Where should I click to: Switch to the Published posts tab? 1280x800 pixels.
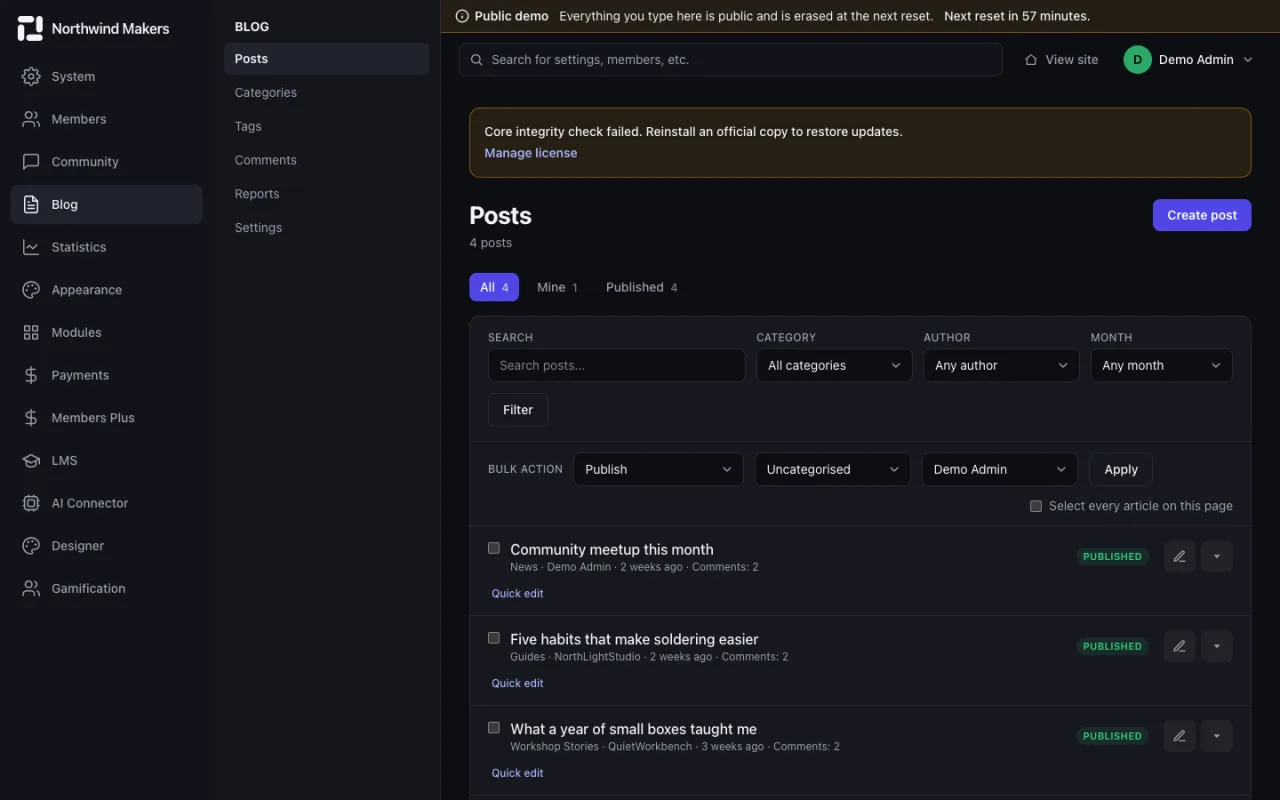pyautogui.click(x=641, y=287)
